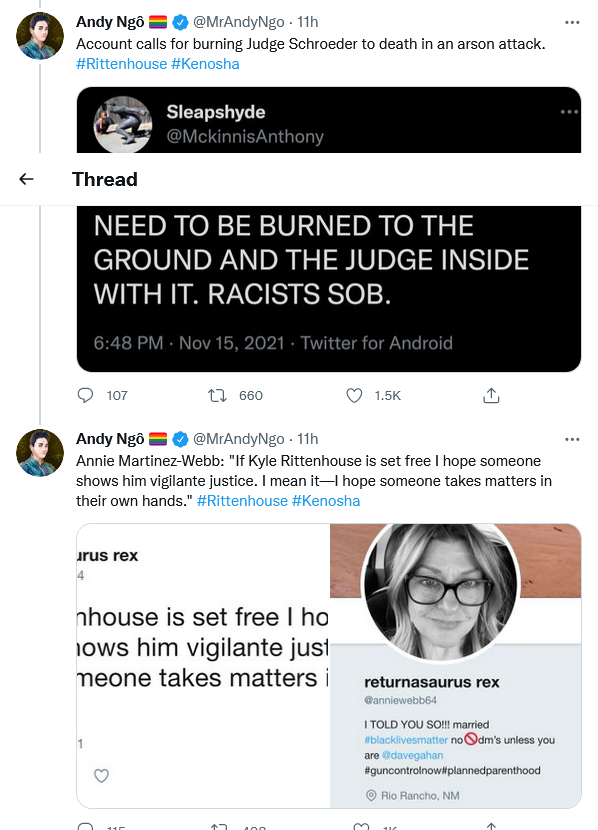Click the Andy Ngô name on the second tweet
Viewport: 598px width, 830px height.
(x=110, y=439)
